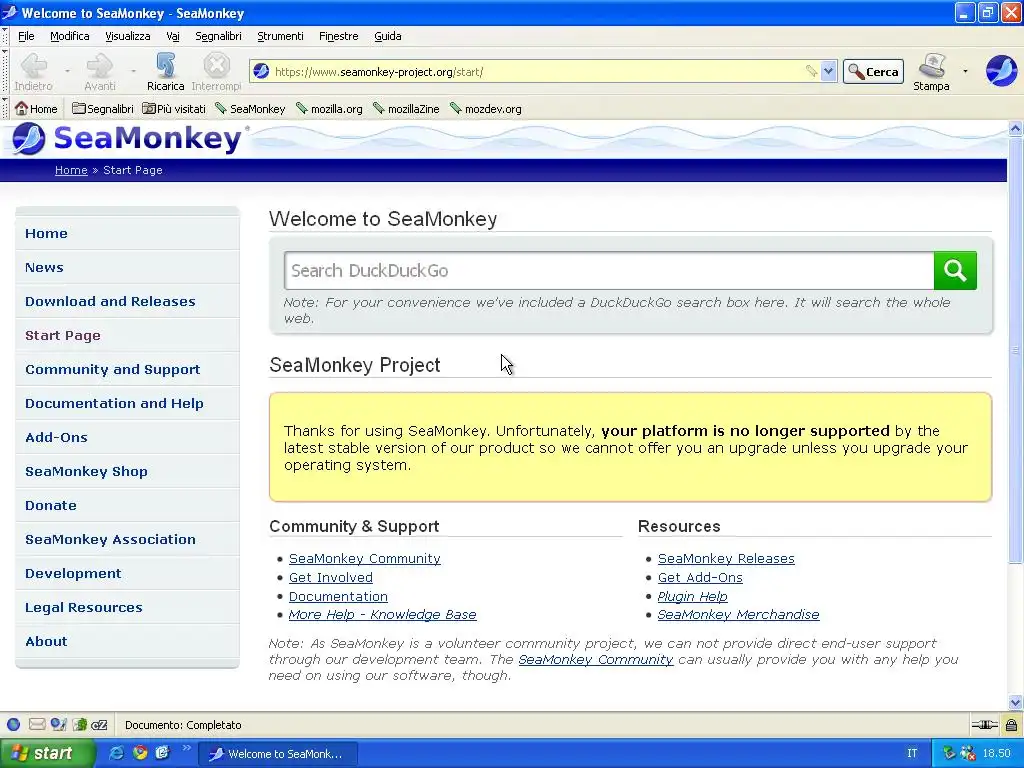
Task: Click the site identity icon in the address bar
Action: point(261,71)
